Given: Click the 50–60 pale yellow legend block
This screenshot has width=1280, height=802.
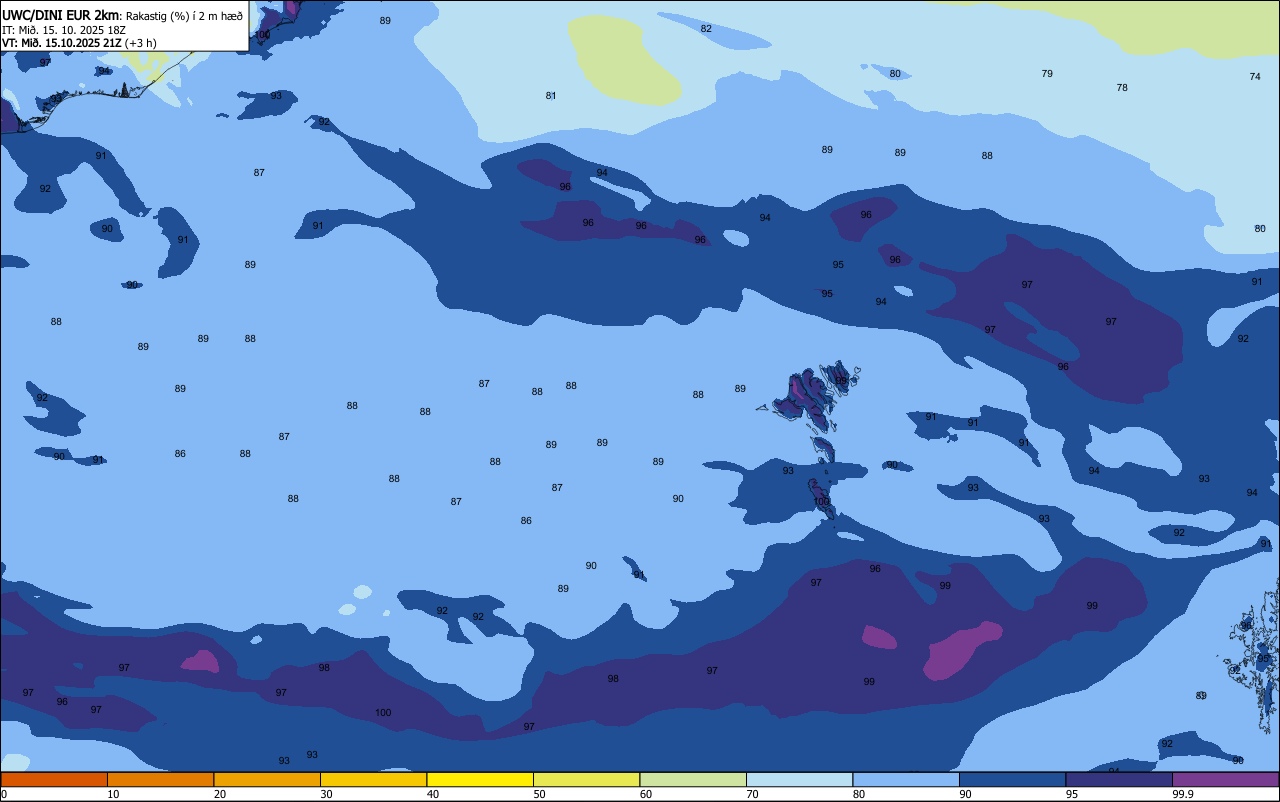Looking at the screenshot, I should coord(586,779).
